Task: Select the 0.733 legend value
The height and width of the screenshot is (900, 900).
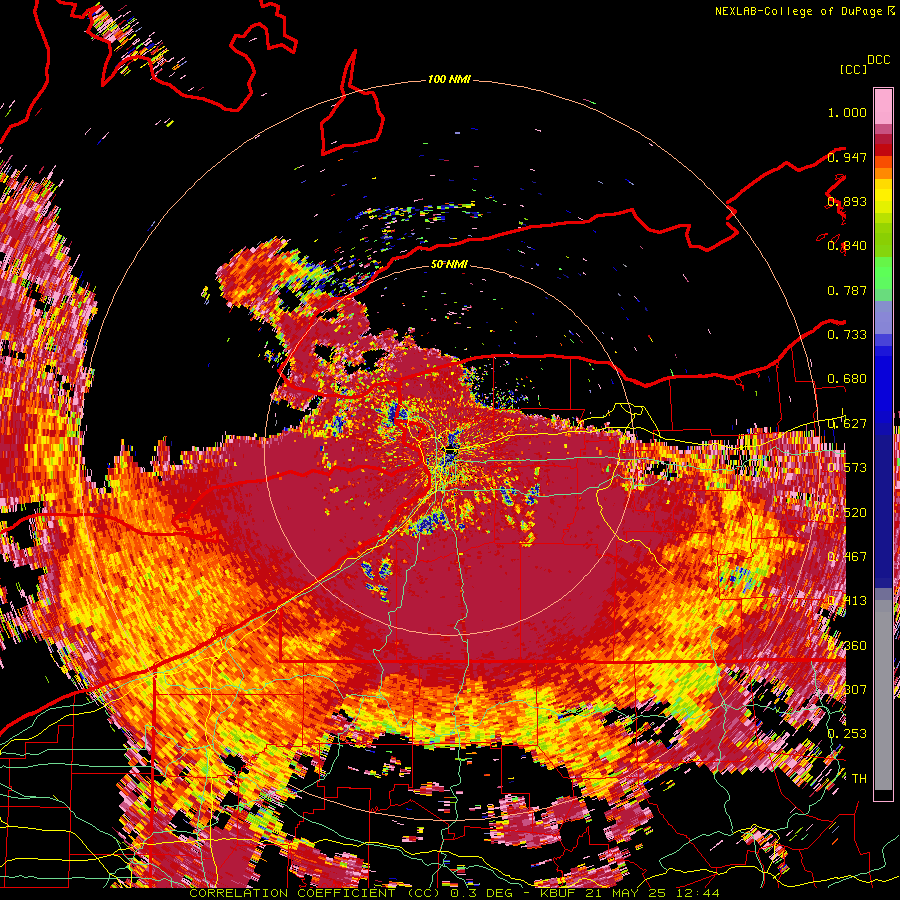Action: (847, 335)
